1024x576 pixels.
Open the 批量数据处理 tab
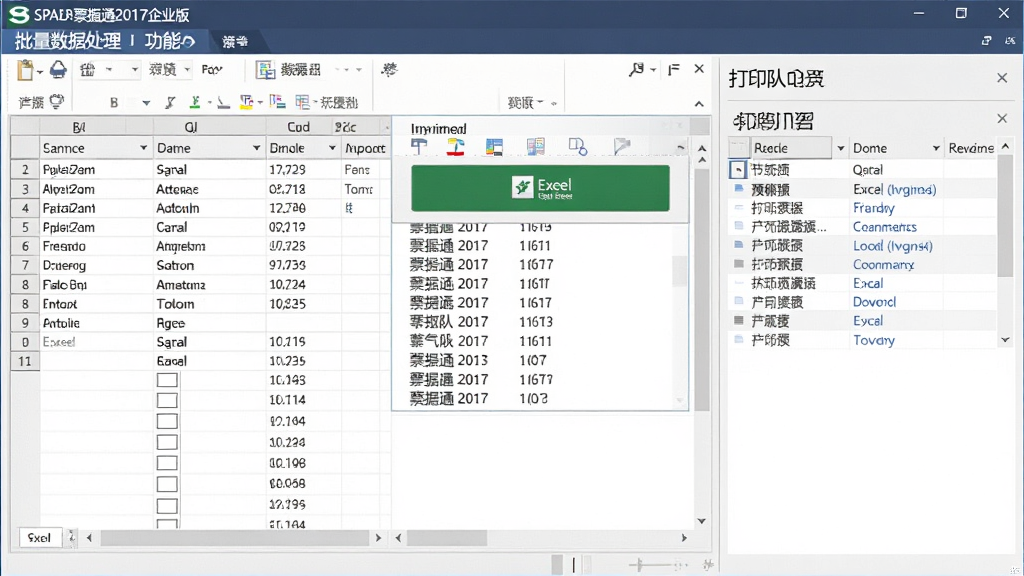(68, 41)
